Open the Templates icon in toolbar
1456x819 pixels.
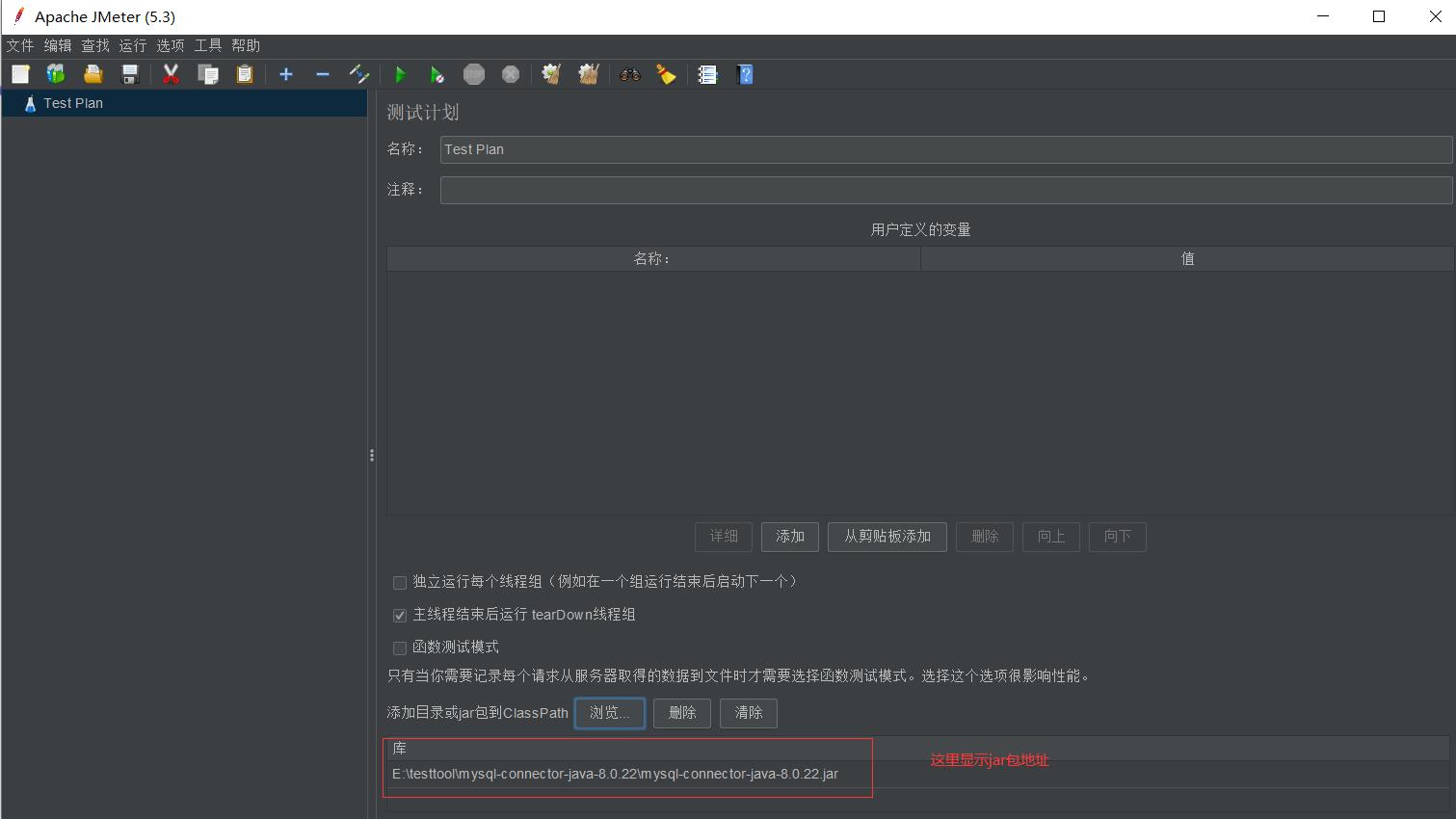pos(56,74)
